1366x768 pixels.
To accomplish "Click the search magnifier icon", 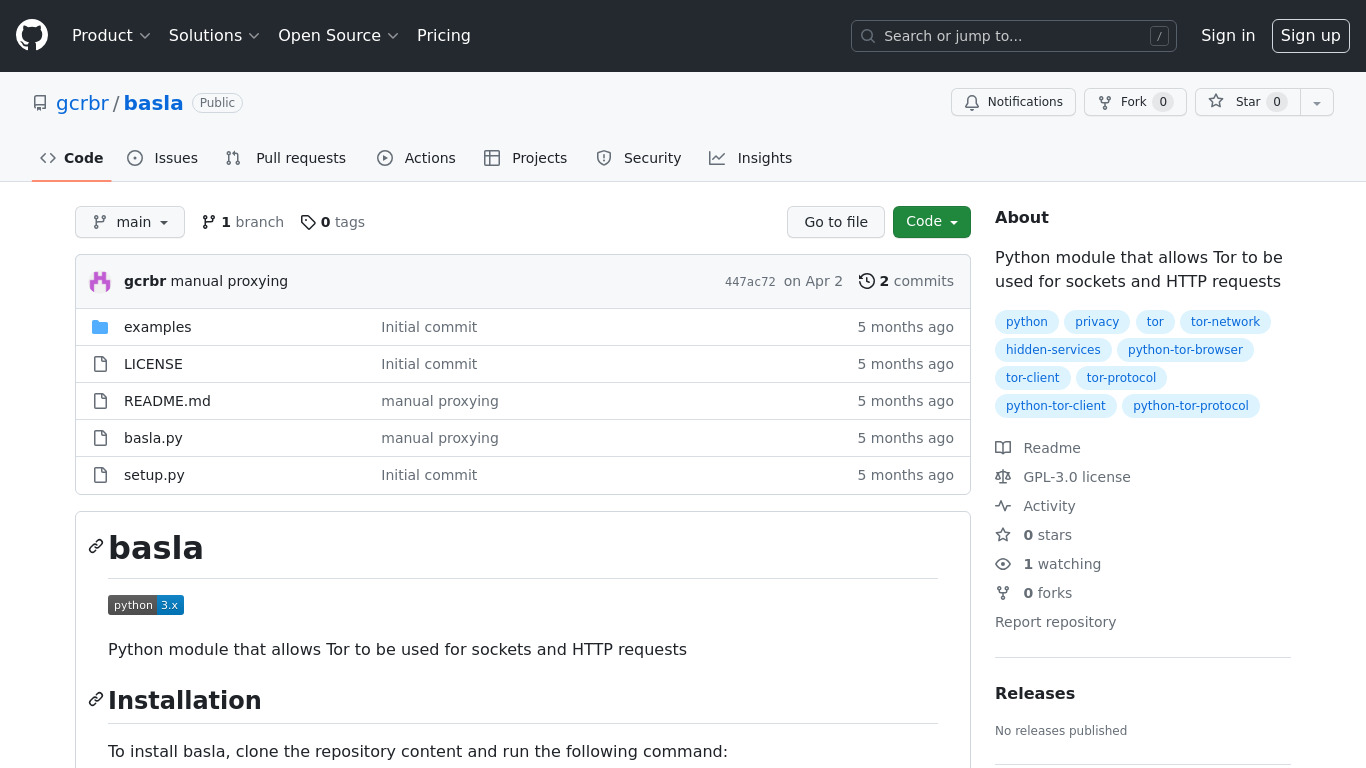I will point(868,36).
